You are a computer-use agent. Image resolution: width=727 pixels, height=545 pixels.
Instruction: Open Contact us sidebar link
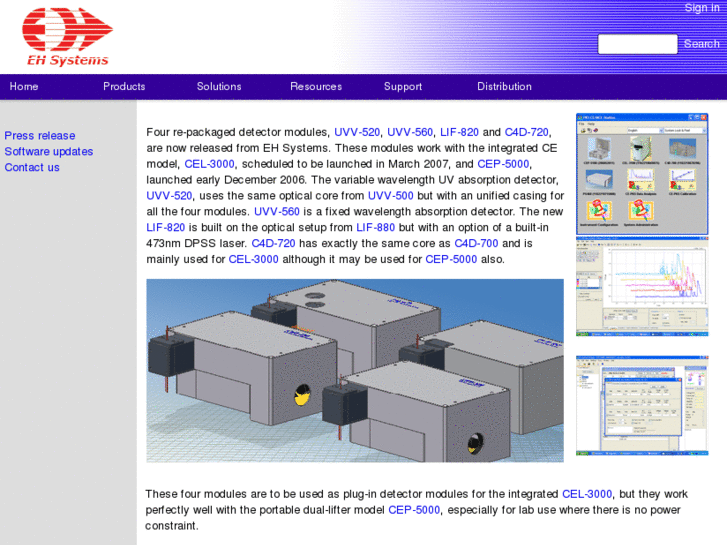[32, 167]
